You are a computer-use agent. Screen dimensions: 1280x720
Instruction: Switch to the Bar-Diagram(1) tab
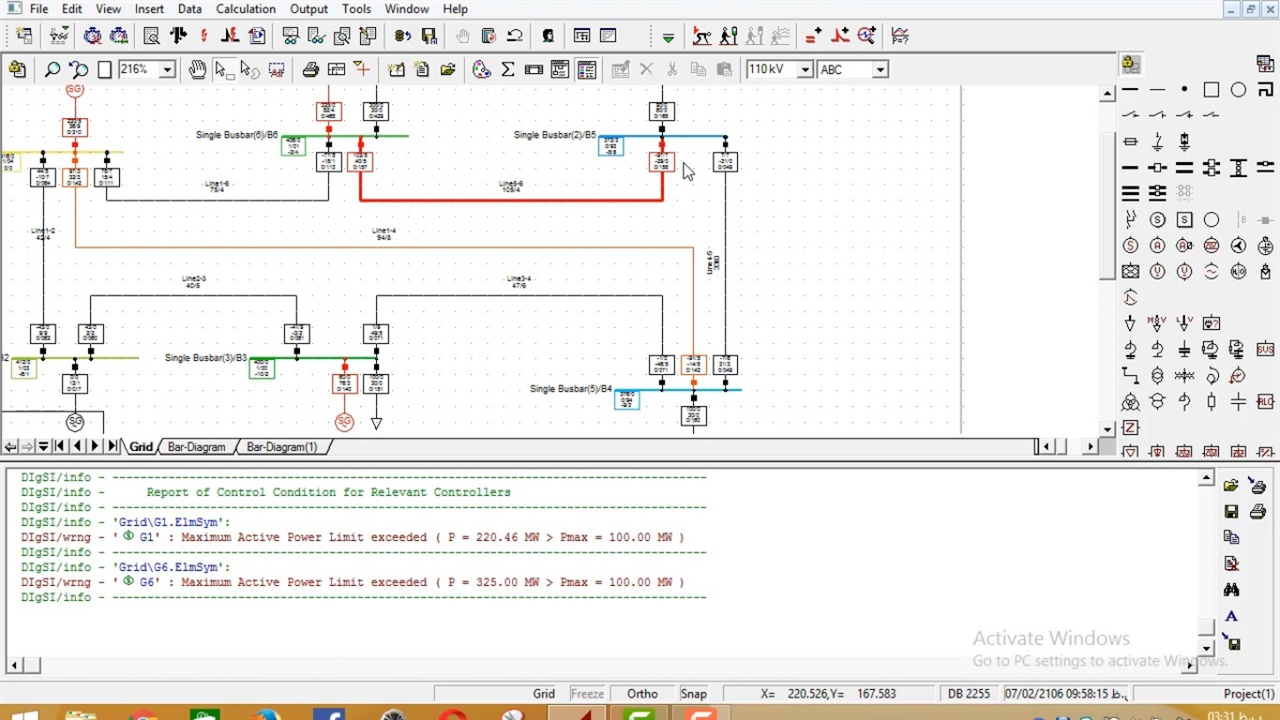pos(281,447)
